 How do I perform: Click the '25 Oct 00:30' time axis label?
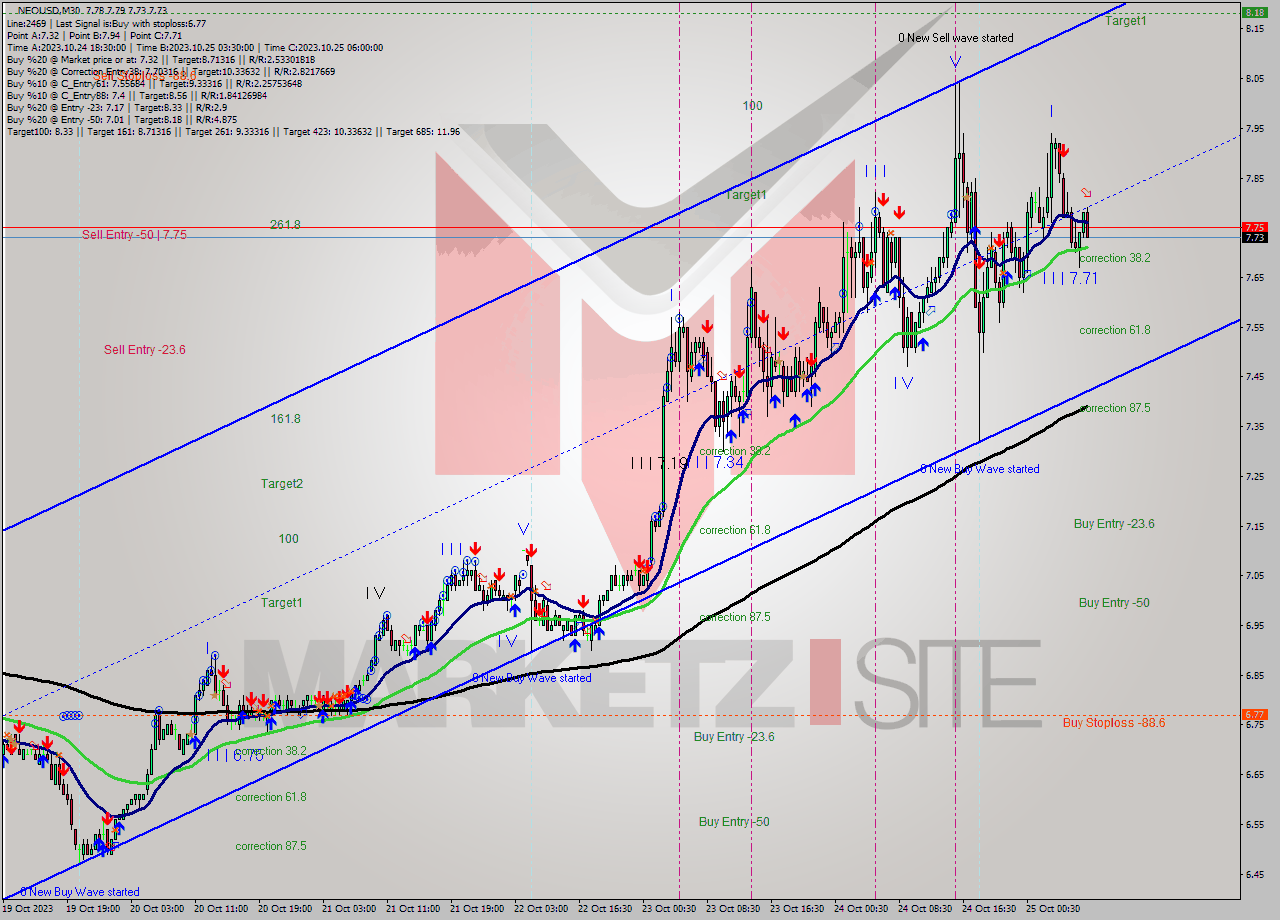pyautogui.click(x=1054, y=909)
